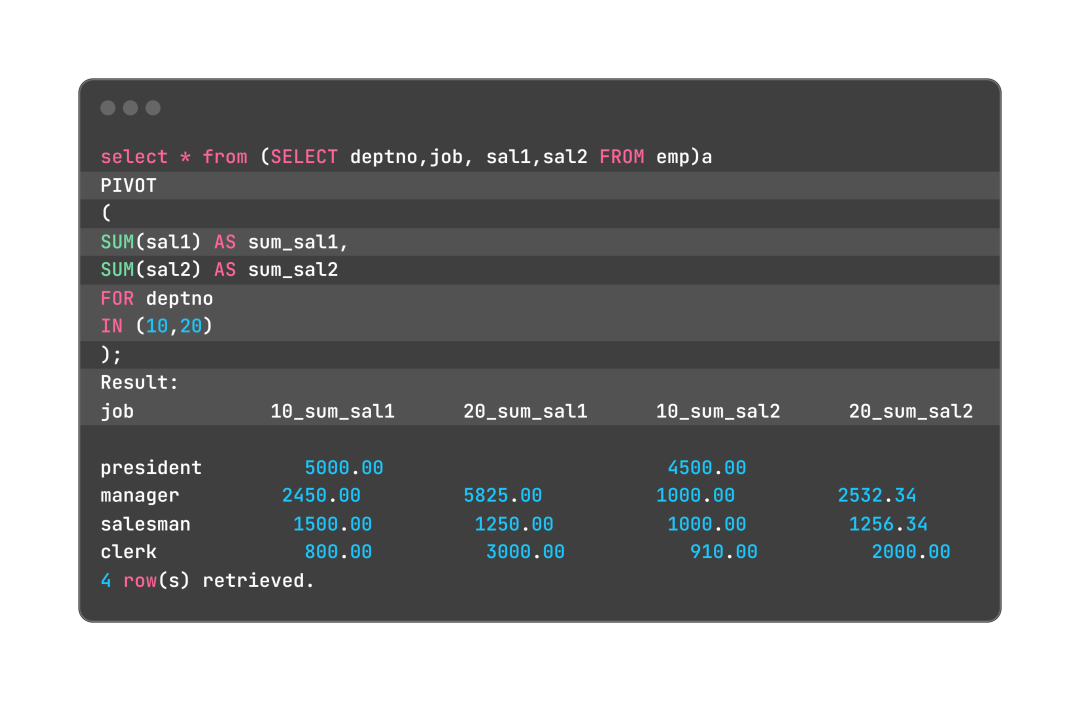This screenshot has width=1080, height=701.
Task: Click the value '910.00' in clerk row
Action: (724, 552)
